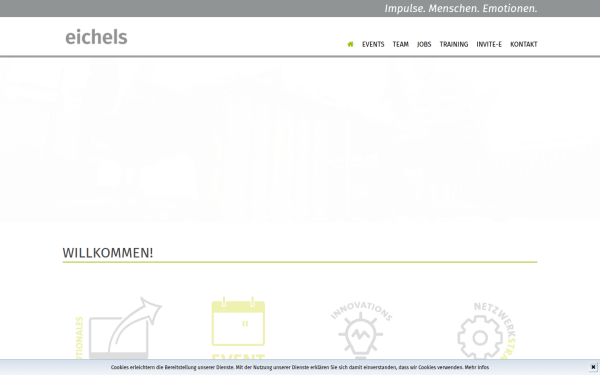This screenshot has height=375, width=600.
Task: Dismiss the cookie notice with the X
Action: 593,367
